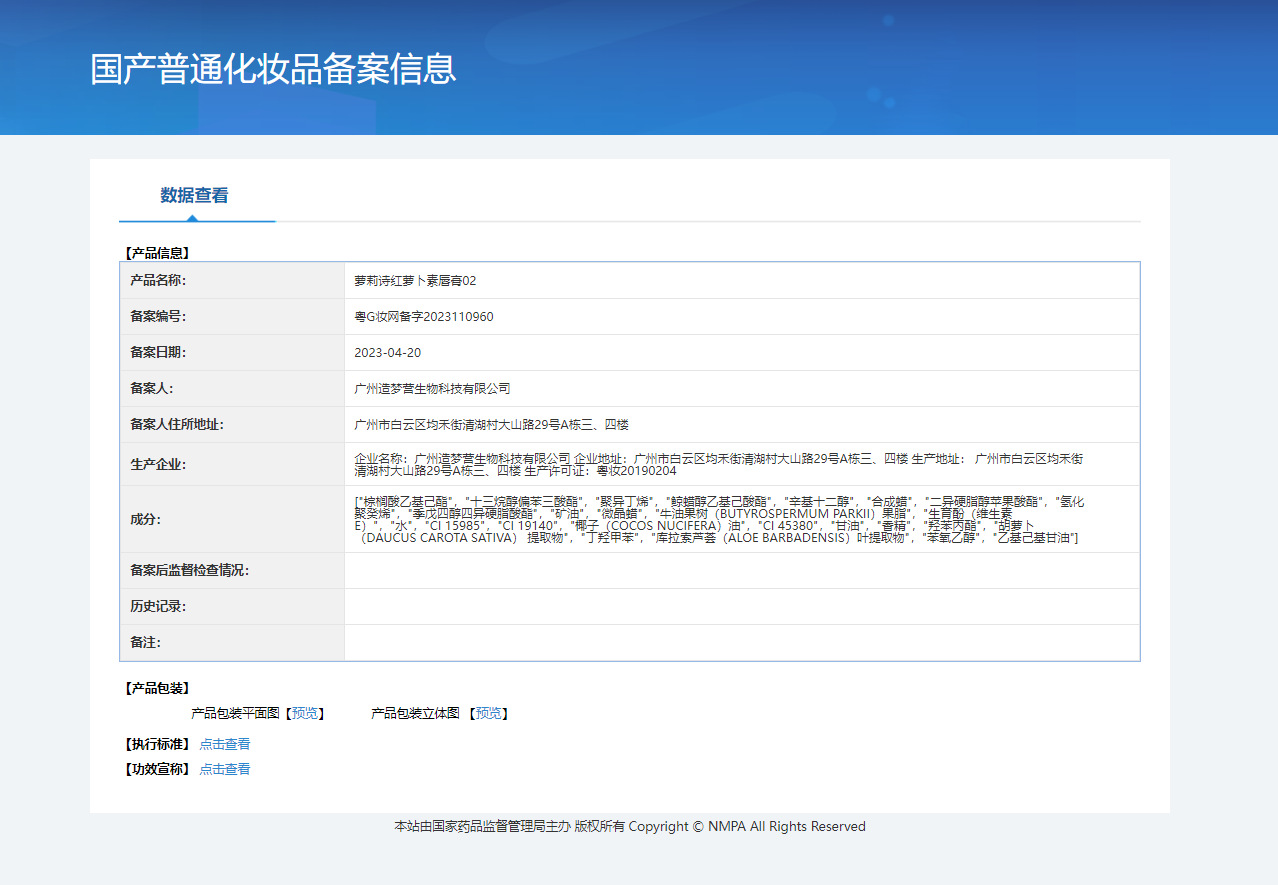Click the 【功效宣称】 label

coord(157,769)
